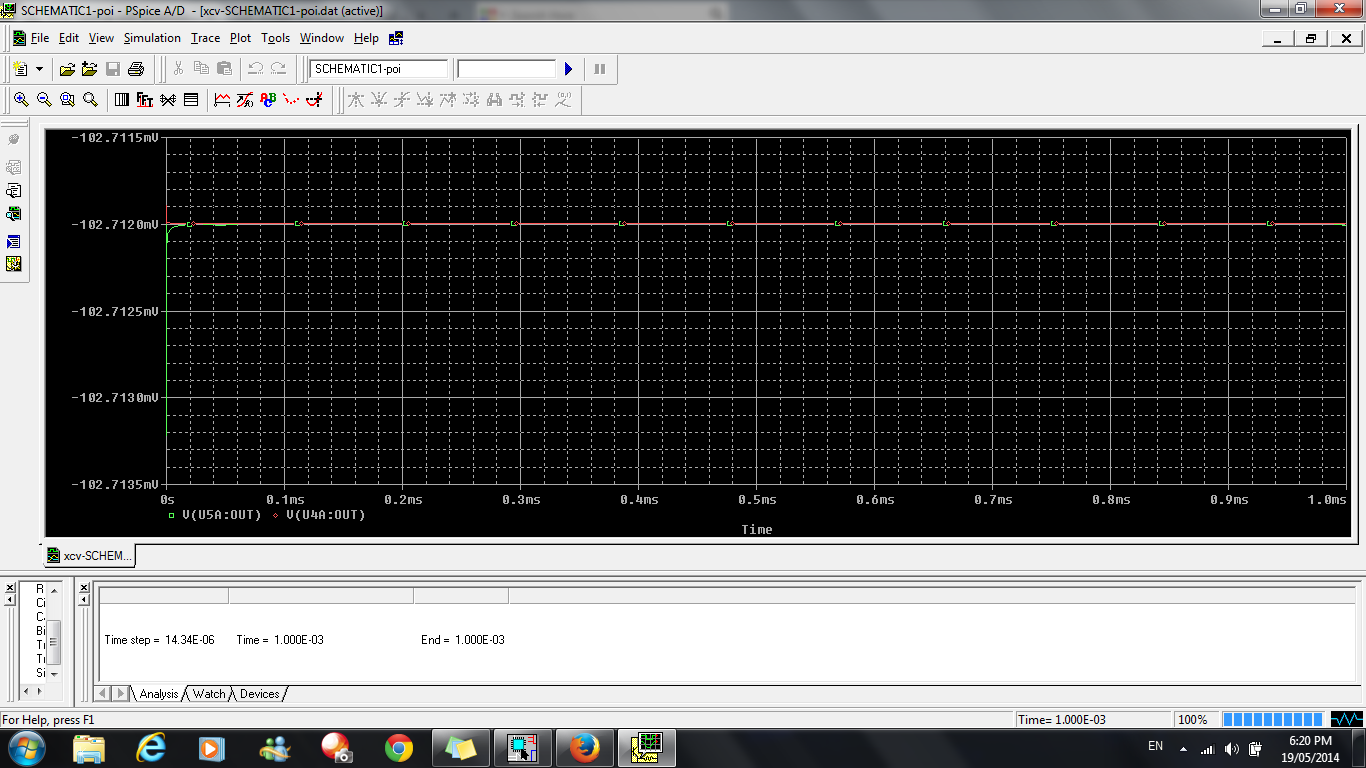
Task: Click the Windows Start button
Action: (26, 747)
